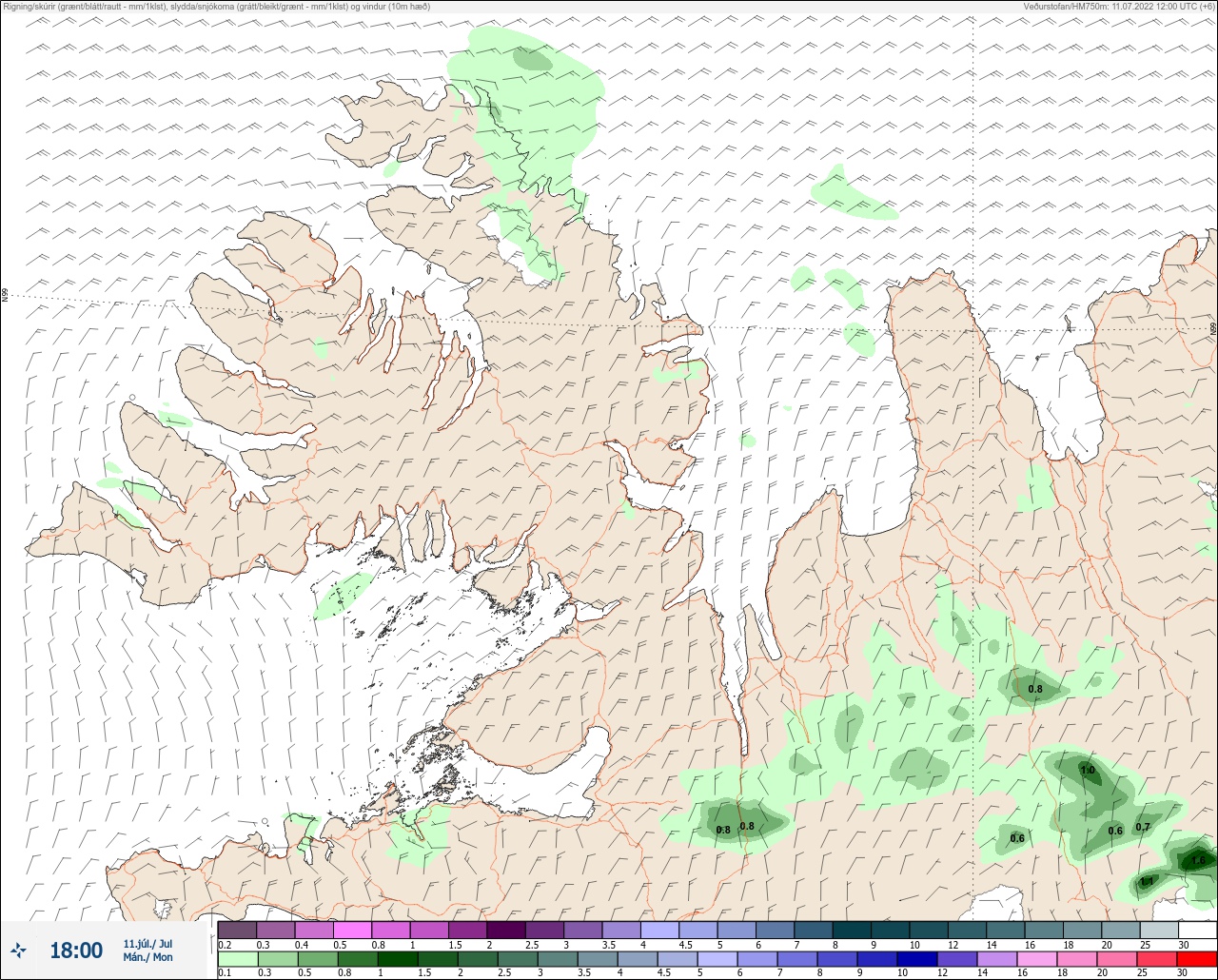This screenshot has width=1218, height=980.
Task: Select the deep blue 10 rain legend swatch
Action: point(917,959)
